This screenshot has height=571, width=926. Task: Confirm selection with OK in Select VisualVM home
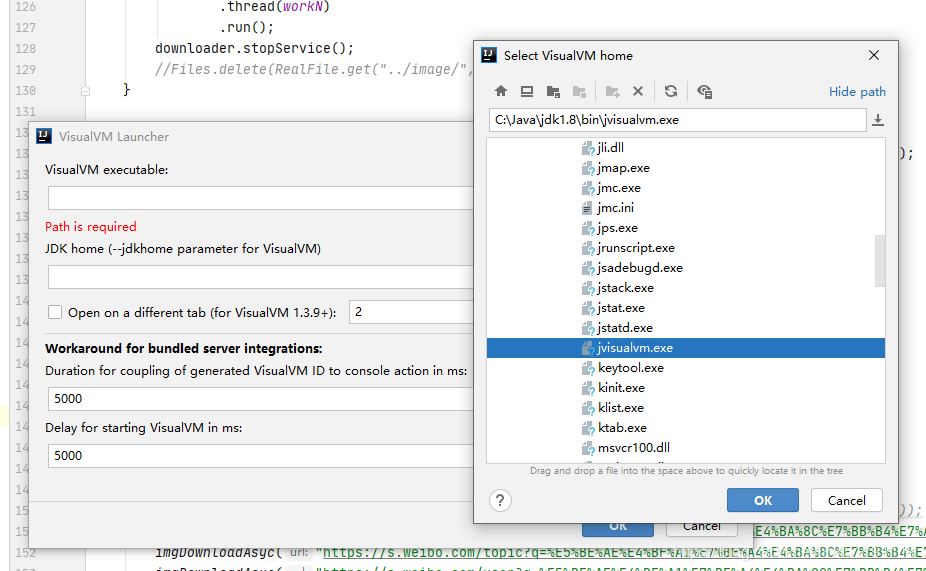click(762, 501)
